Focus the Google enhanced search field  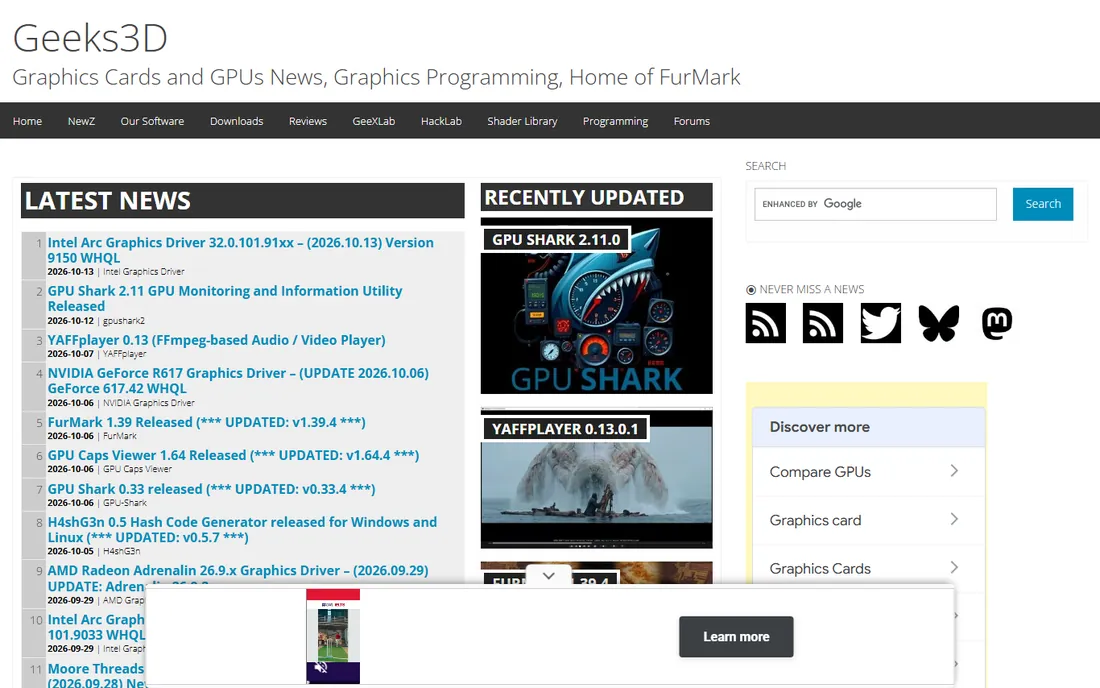[876, 204]
